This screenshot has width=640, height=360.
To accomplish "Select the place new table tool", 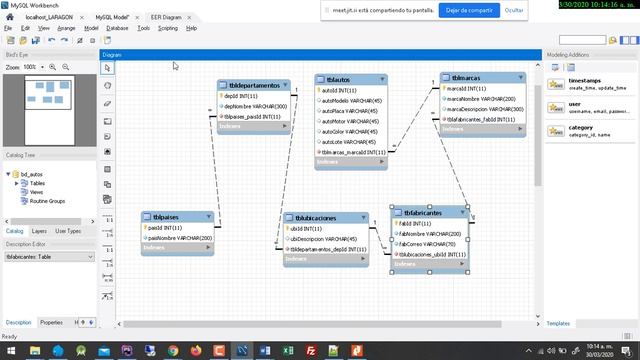I will pos(107,169).
